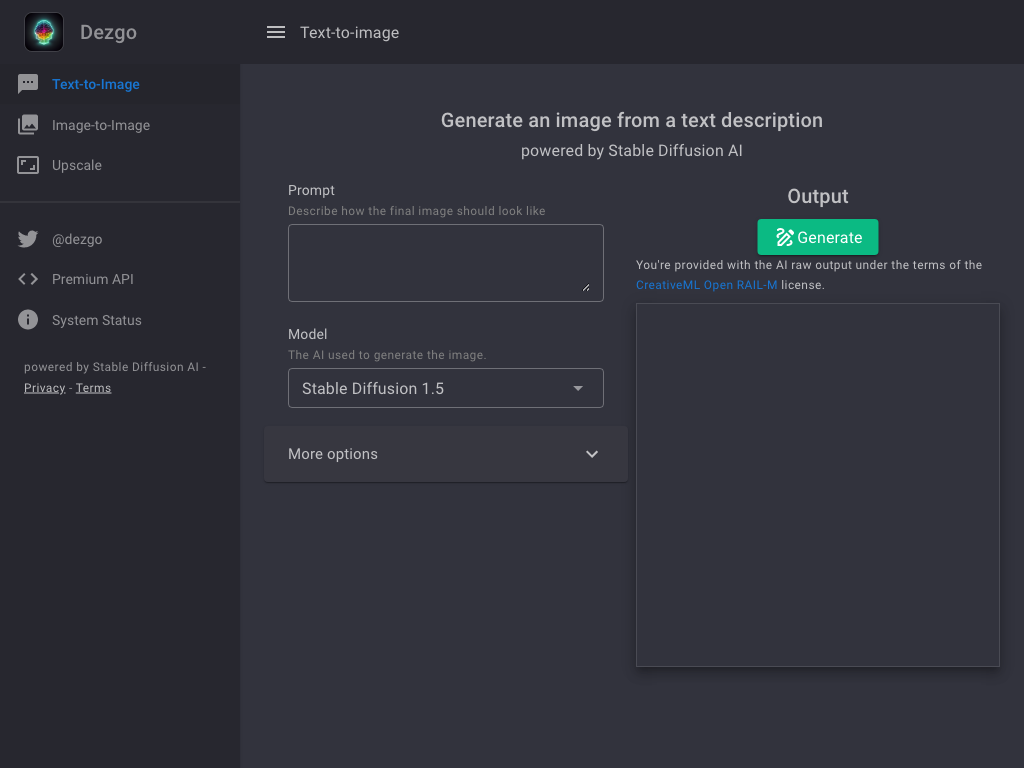1024x768 pixels.
Task: Click 'Describe how the final image should look like'
Action: tap(417, 211)
